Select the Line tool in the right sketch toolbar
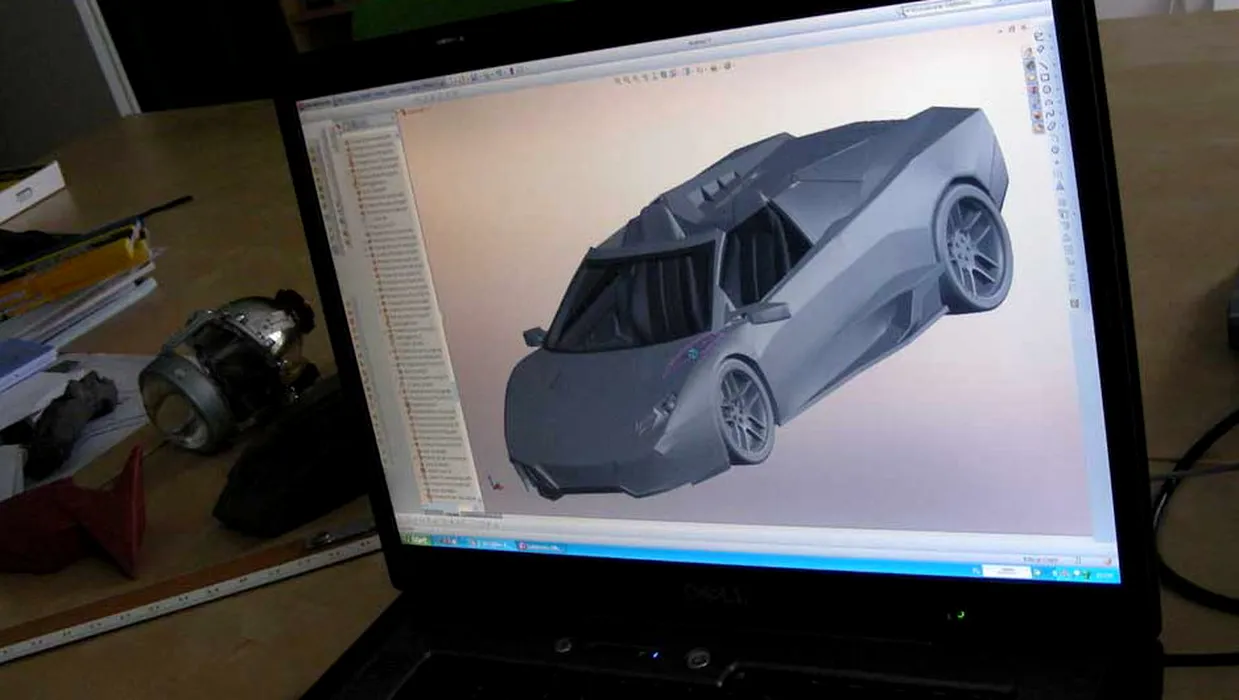Screen dimensions: 1239x700 1042,67
